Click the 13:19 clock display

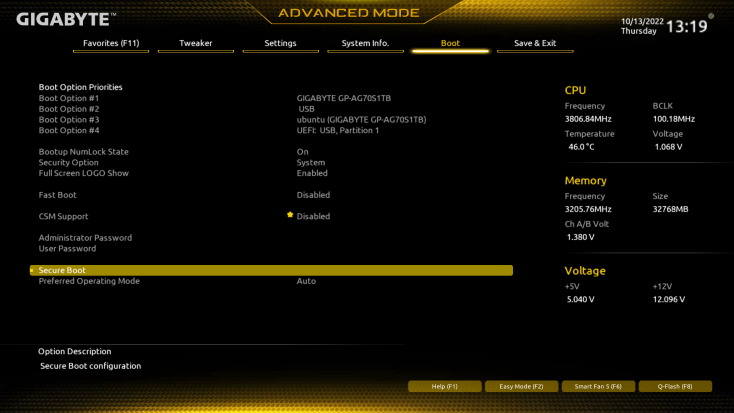pyautogui.click(x=687, y=26)
